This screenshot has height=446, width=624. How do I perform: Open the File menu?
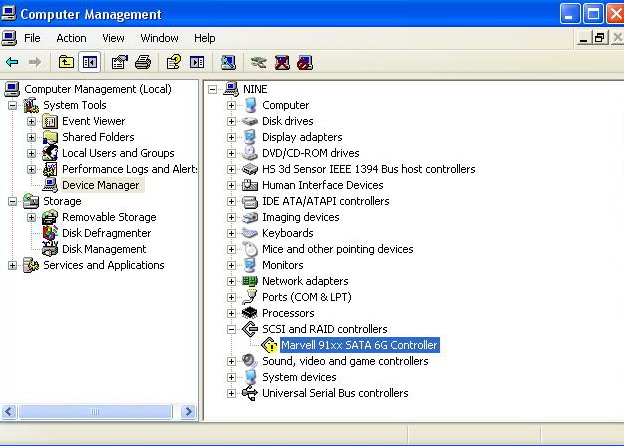click(32, 38)
